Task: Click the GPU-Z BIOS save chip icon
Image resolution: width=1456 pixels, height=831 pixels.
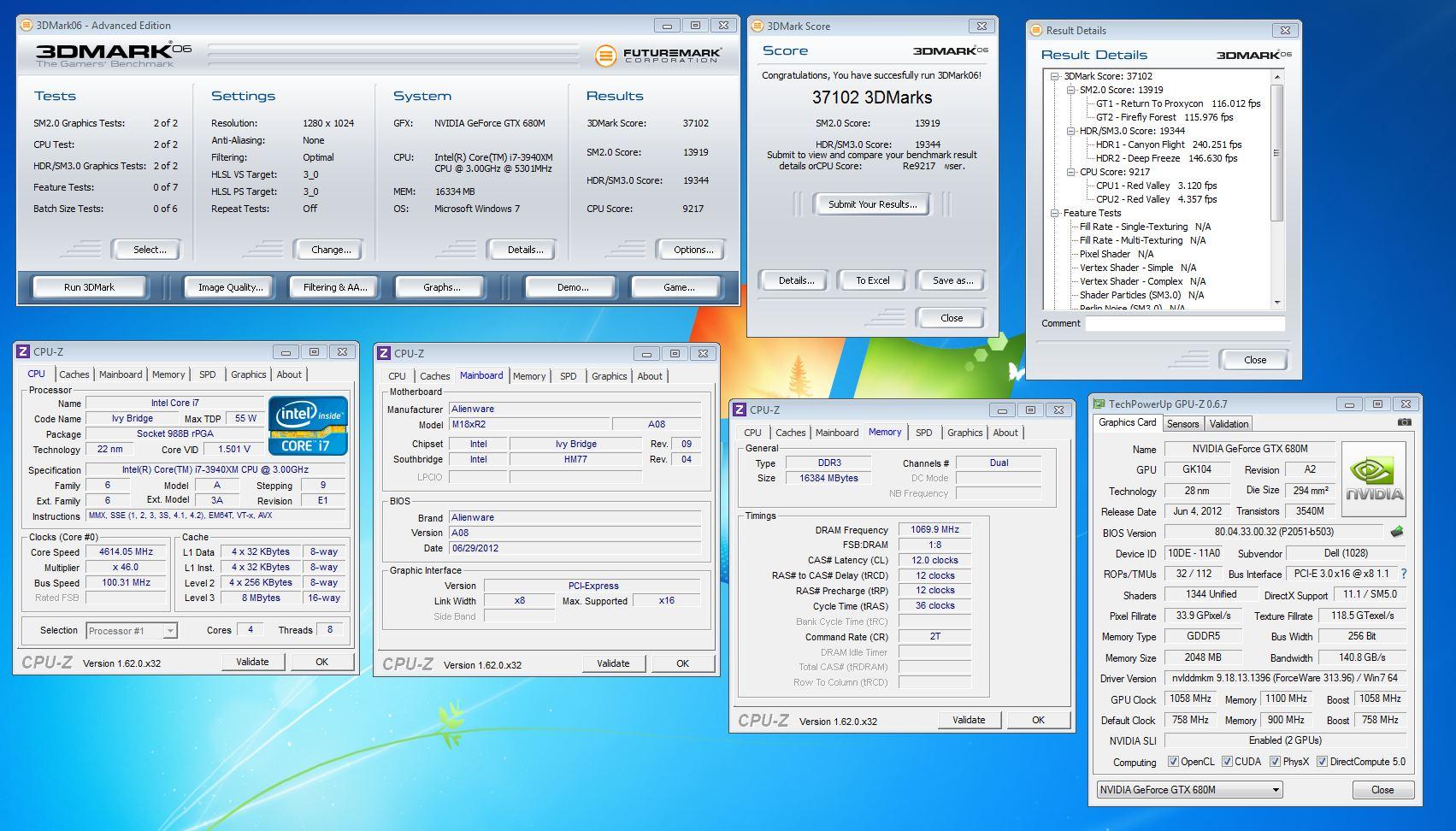Action: point(1397,532)
